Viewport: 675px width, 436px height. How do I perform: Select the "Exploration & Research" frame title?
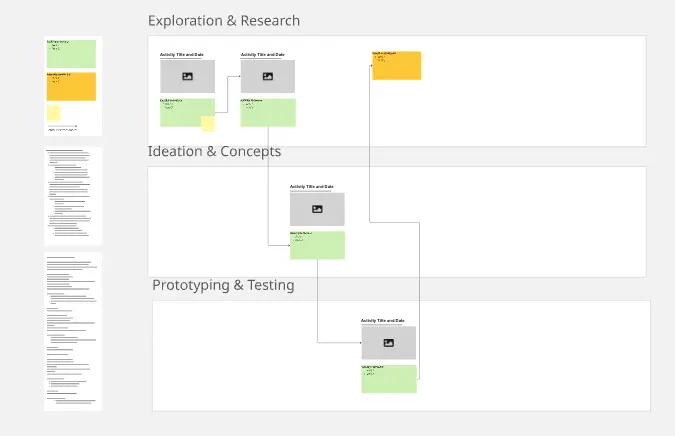click(223, 21)
